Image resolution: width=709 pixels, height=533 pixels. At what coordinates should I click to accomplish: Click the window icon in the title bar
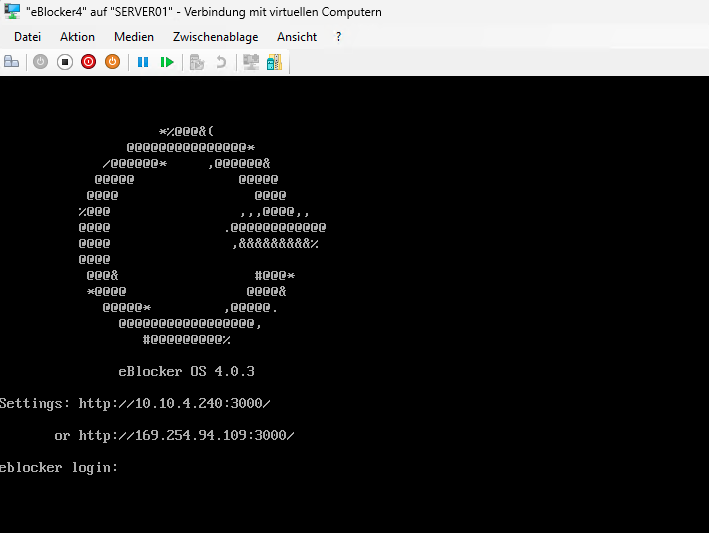13,12
